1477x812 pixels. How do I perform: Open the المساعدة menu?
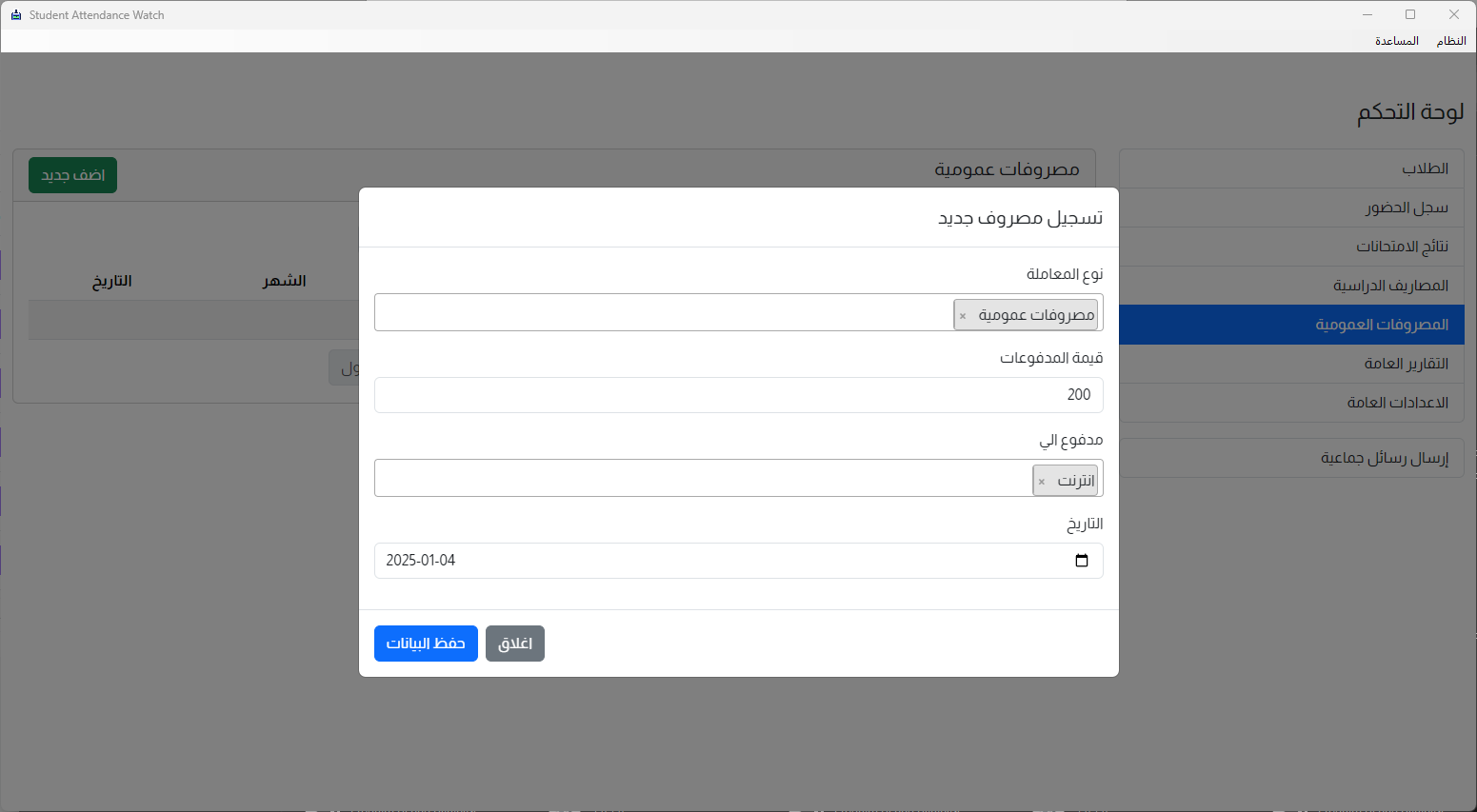tap(1396, 41)
